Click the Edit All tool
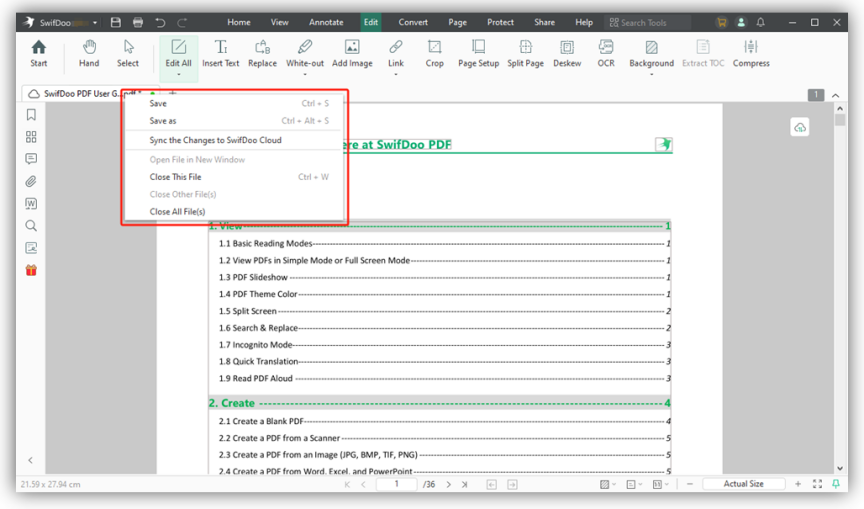 coord(179,53)
